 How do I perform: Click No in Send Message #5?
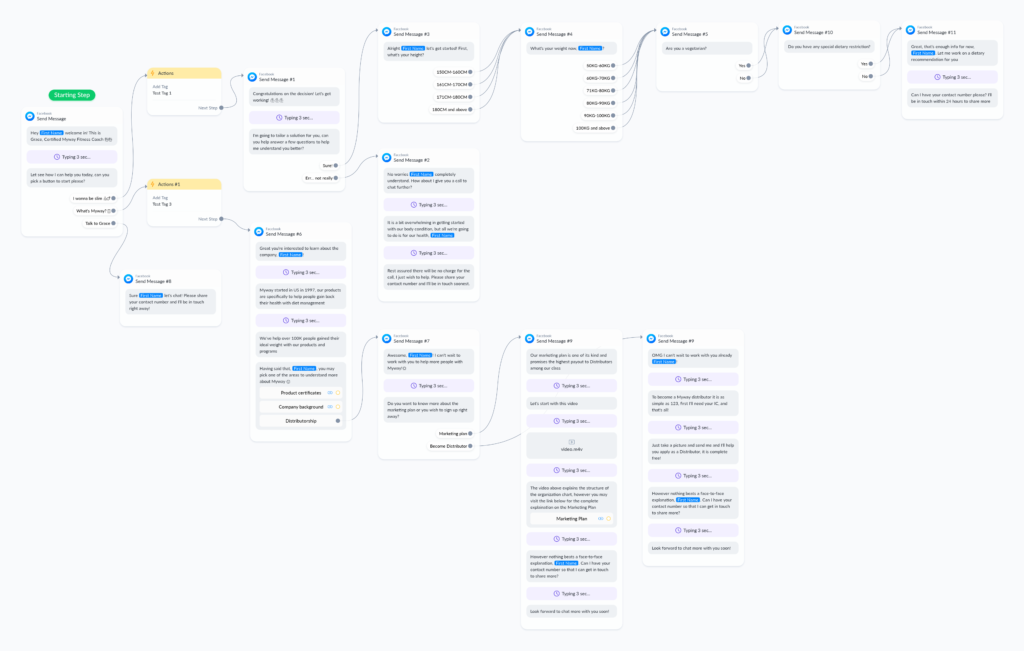(x=744, y=78)
